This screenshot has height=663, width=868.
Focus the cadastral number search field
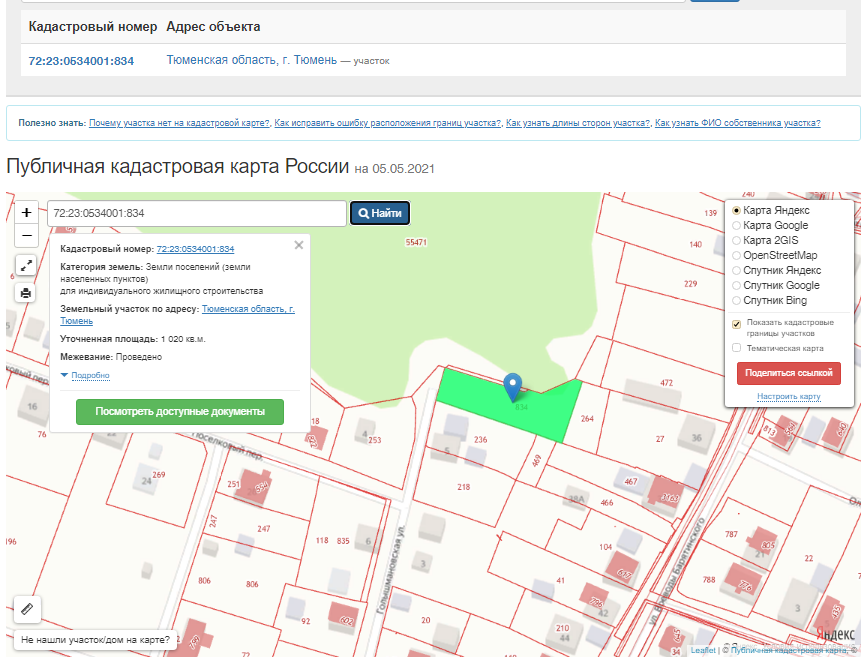[197, 213]
